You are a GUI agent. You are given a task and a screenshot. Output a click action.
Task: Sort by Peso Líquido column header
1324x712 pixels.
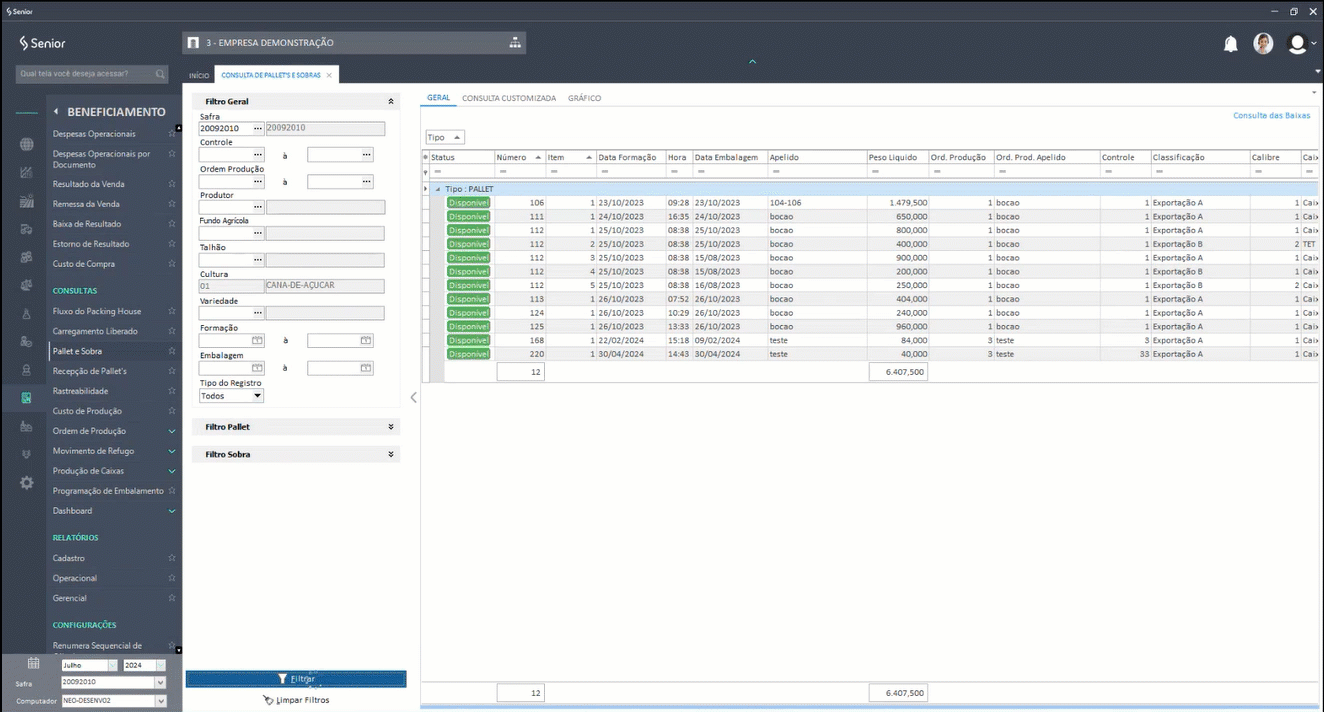pos(892,158)
